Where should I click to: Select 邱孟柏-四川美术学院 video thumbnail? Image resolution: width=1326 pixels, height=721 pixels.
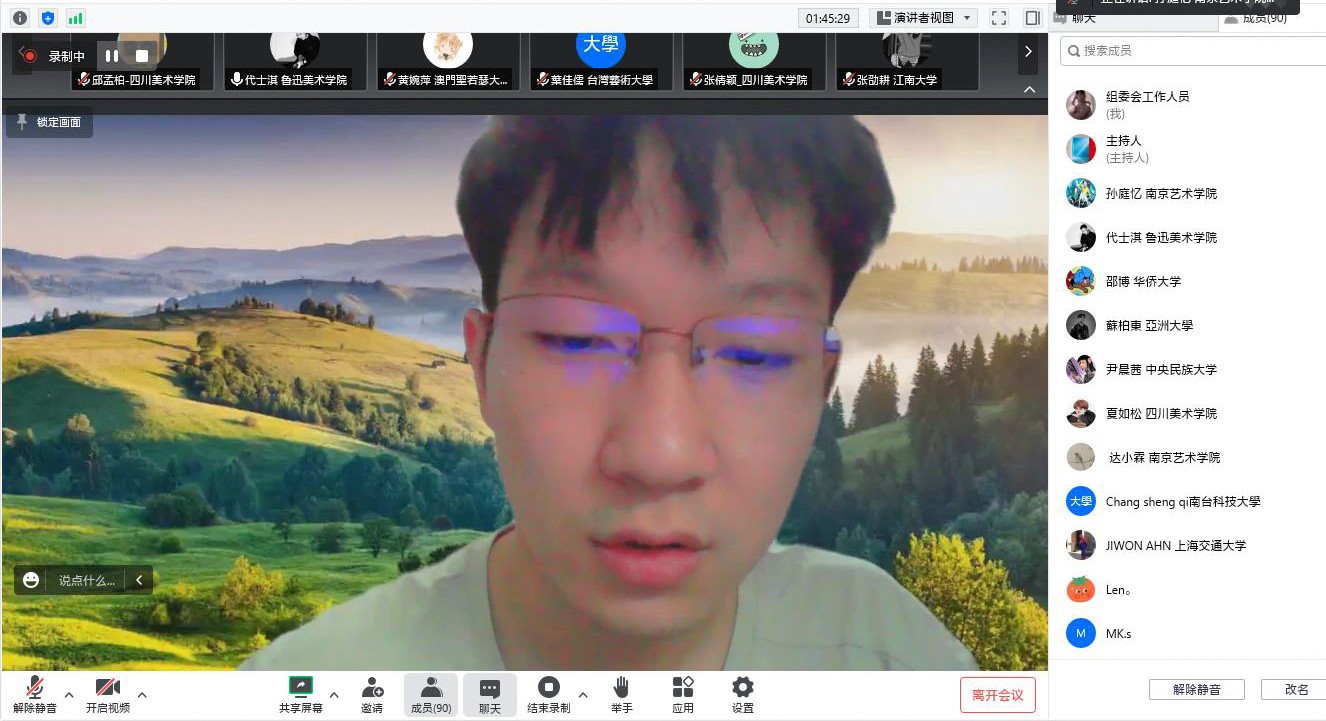[142, 61]
